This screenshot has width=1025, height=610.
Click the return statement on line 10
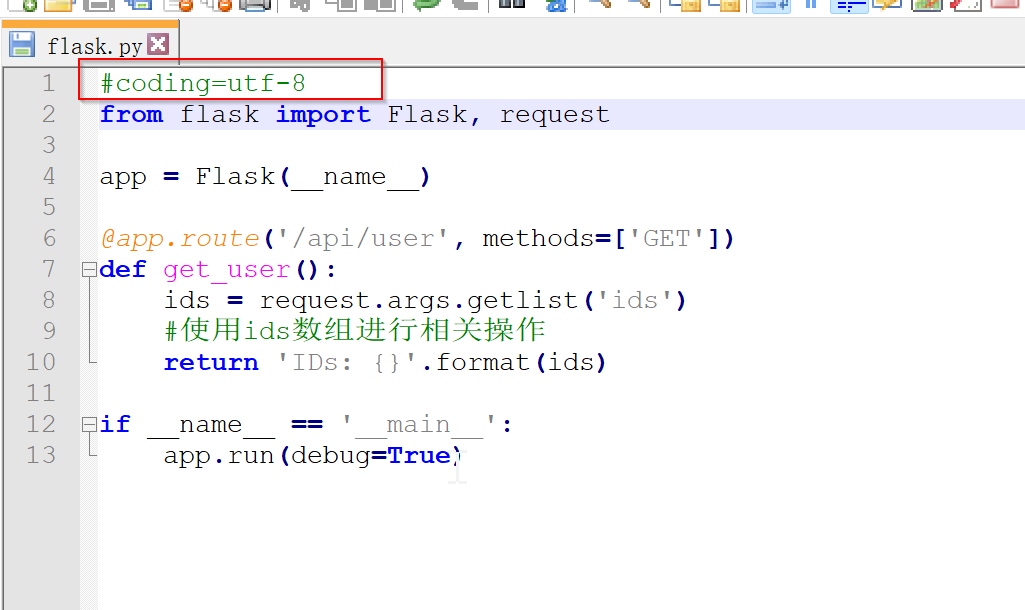click(211, 361)
